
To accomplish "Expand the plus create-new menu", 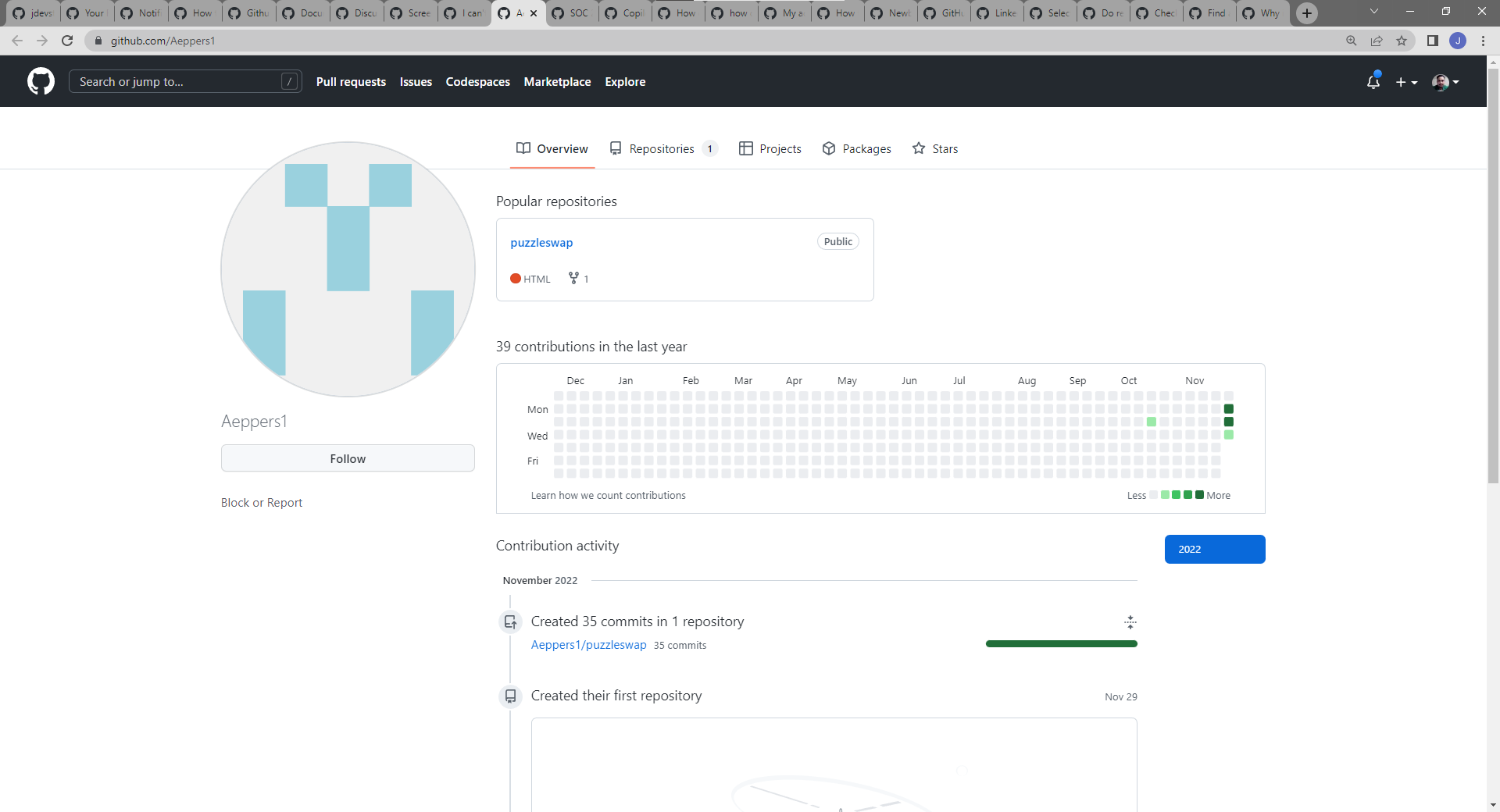I will (x=1406, y=82).
